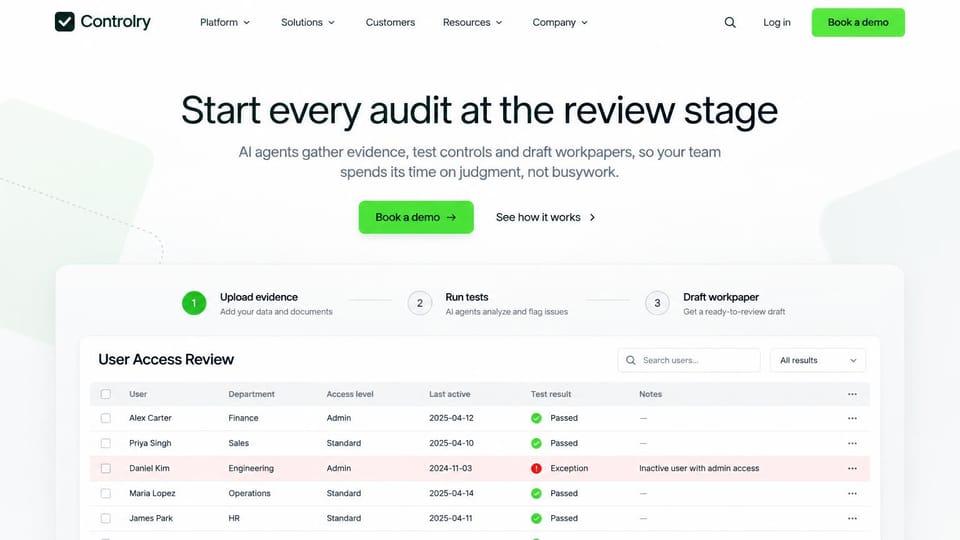
Task: Click the Operations department cell
Action: tap(249, 493)
